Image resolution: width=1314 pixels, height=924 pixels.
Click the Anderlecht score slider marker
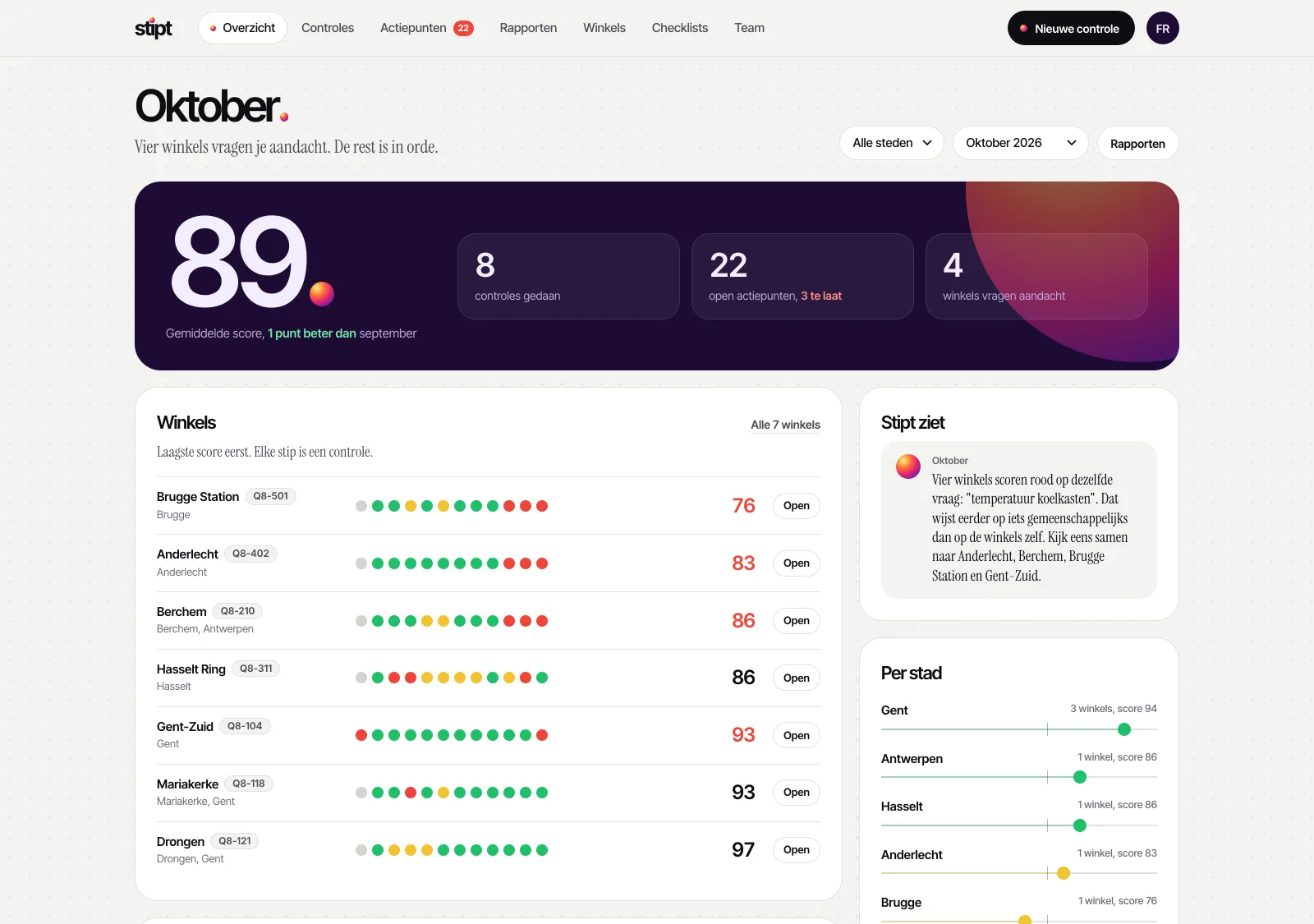[x=1064, y=873]
